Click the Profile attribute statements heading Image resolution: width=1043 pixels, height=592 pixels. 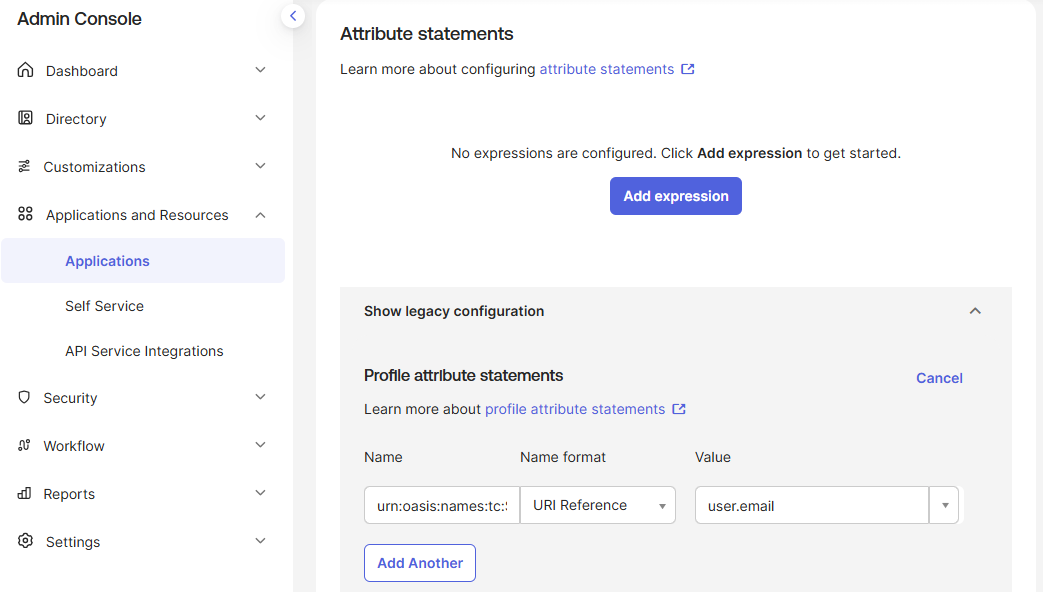pyautogui.click(x=463, y=375)
